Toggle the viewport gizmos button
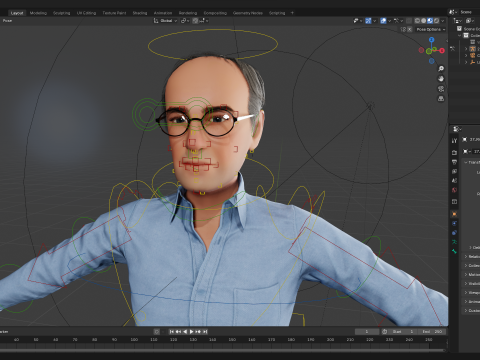This screenshot has width=480, height=360. point(368,21)
